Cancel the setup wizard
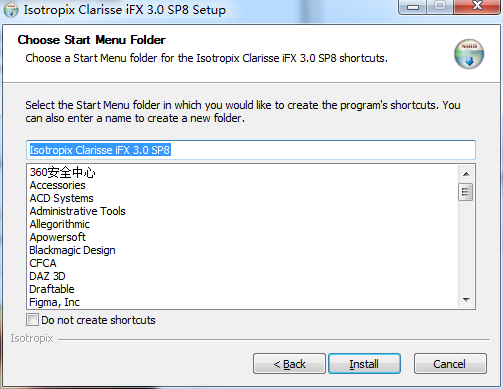This screenshot has height=389, width=503. pyautogui.click(x=450, y=364)
